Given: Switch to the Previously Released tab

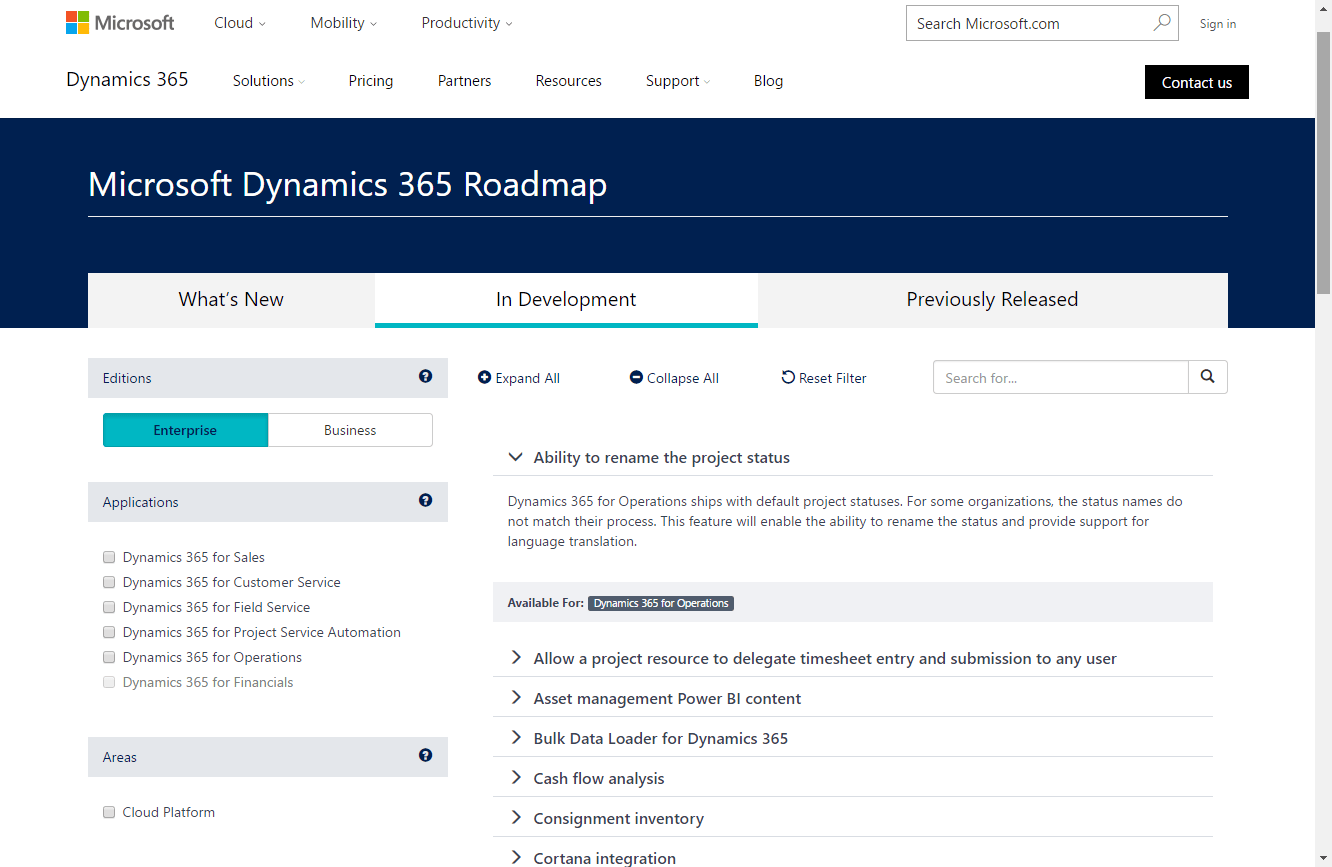Looking at the screenshot, I should pos(992,299).
